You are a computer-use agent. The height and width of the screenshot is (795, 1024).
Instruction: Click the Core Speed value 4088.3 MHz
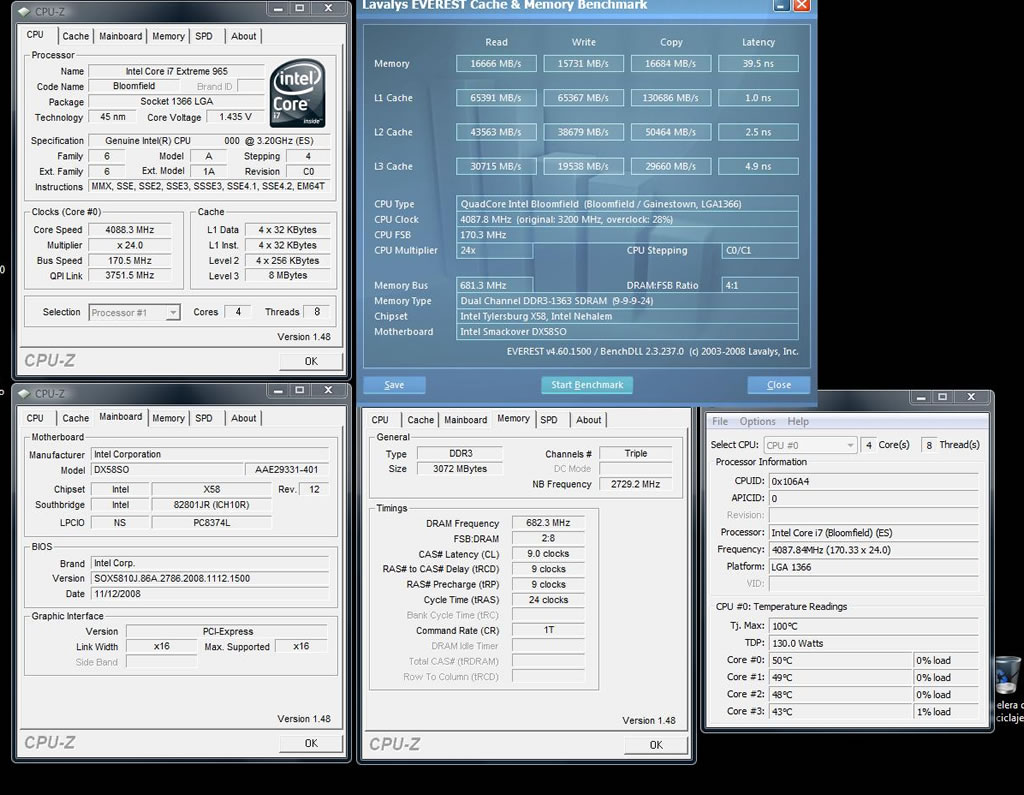tap(130, 230)
